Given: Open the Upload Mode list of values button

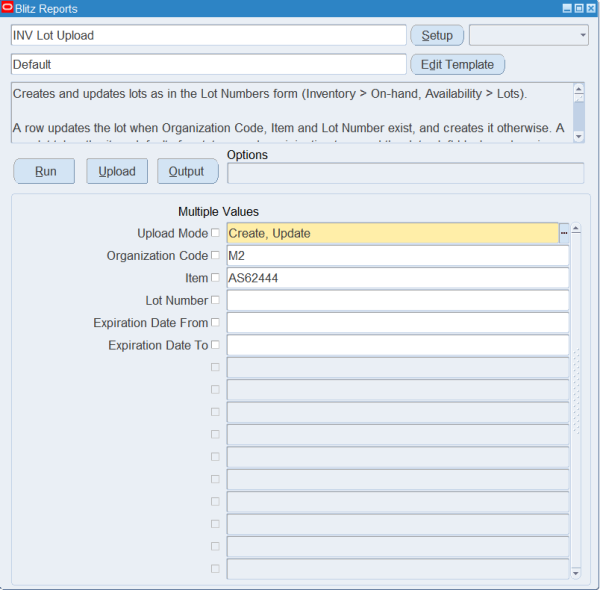Looking at the screenshot, I should tap(564, 233).
